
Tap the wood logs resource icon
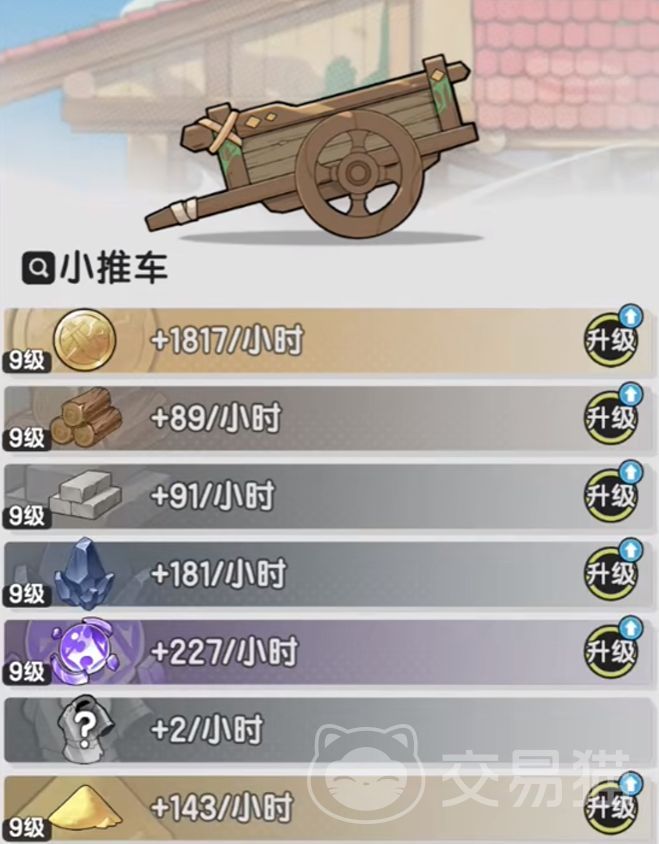[86, 417]
